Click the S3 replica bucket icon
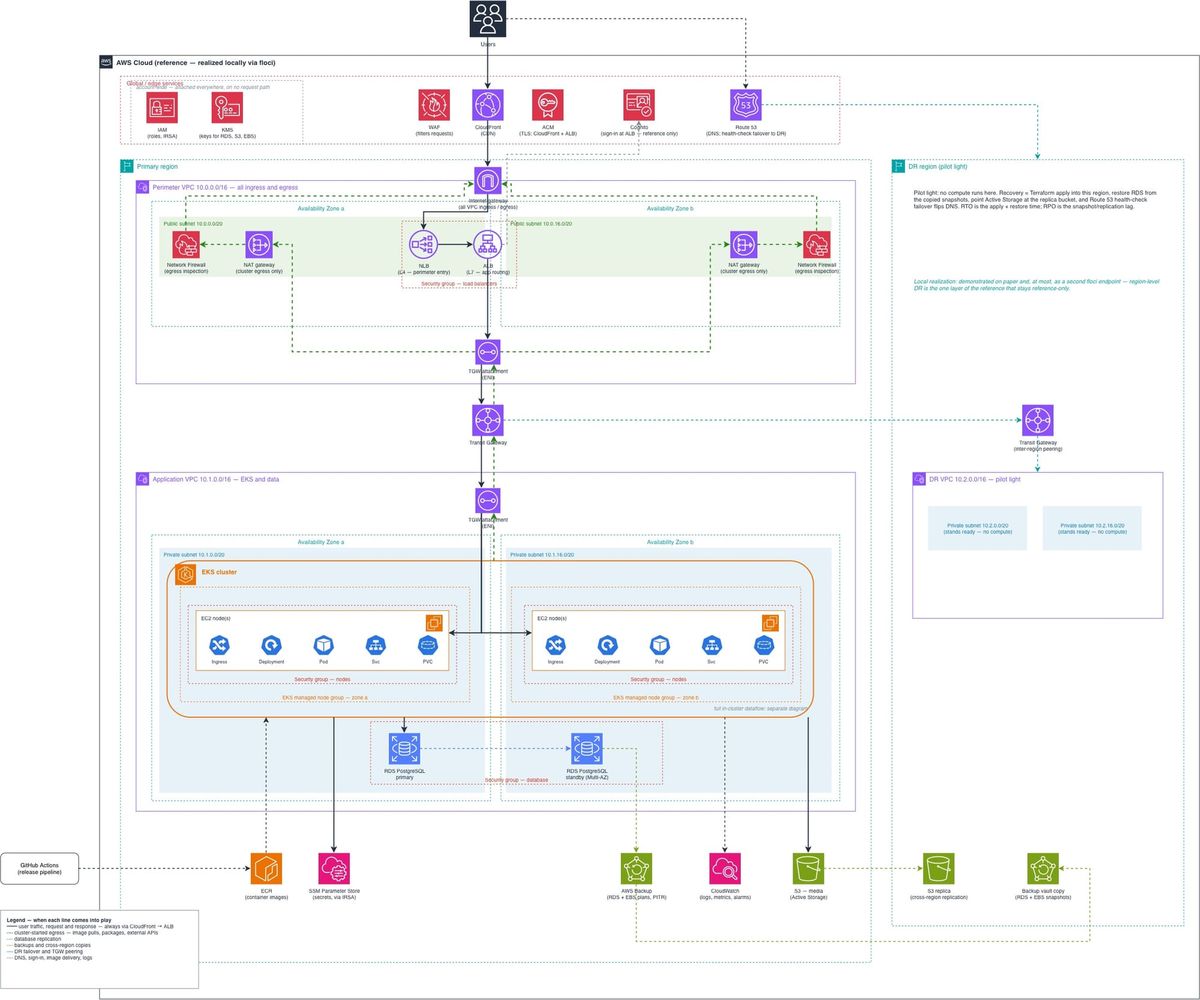Image resolution: width=1200 pixels, height=1000 pixels. [x=938, y=869]
